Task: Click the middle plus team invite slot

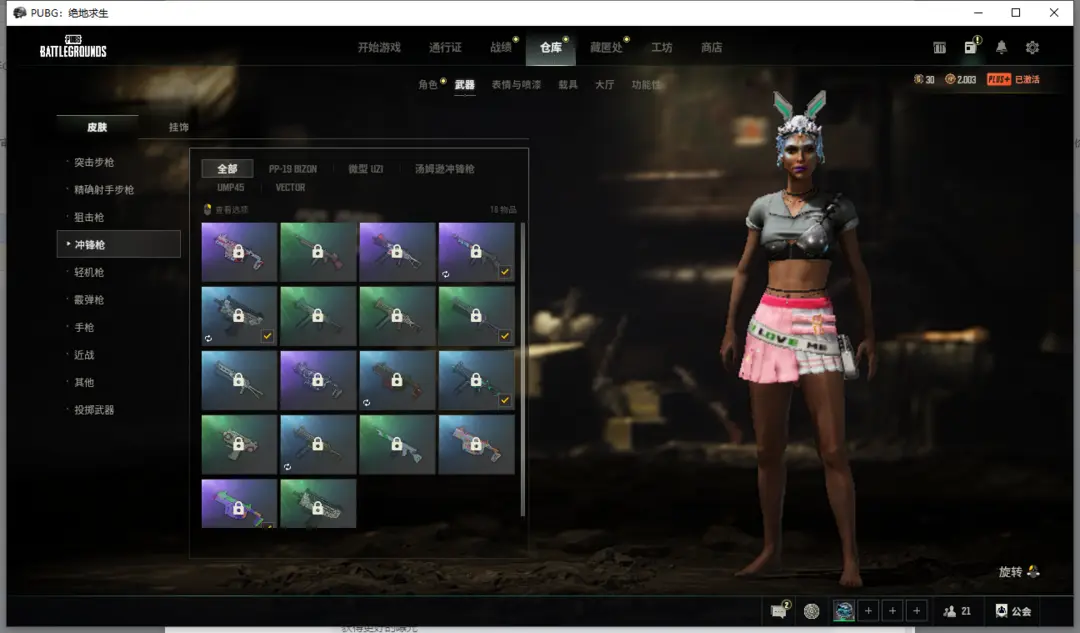Action: [893, 611]
